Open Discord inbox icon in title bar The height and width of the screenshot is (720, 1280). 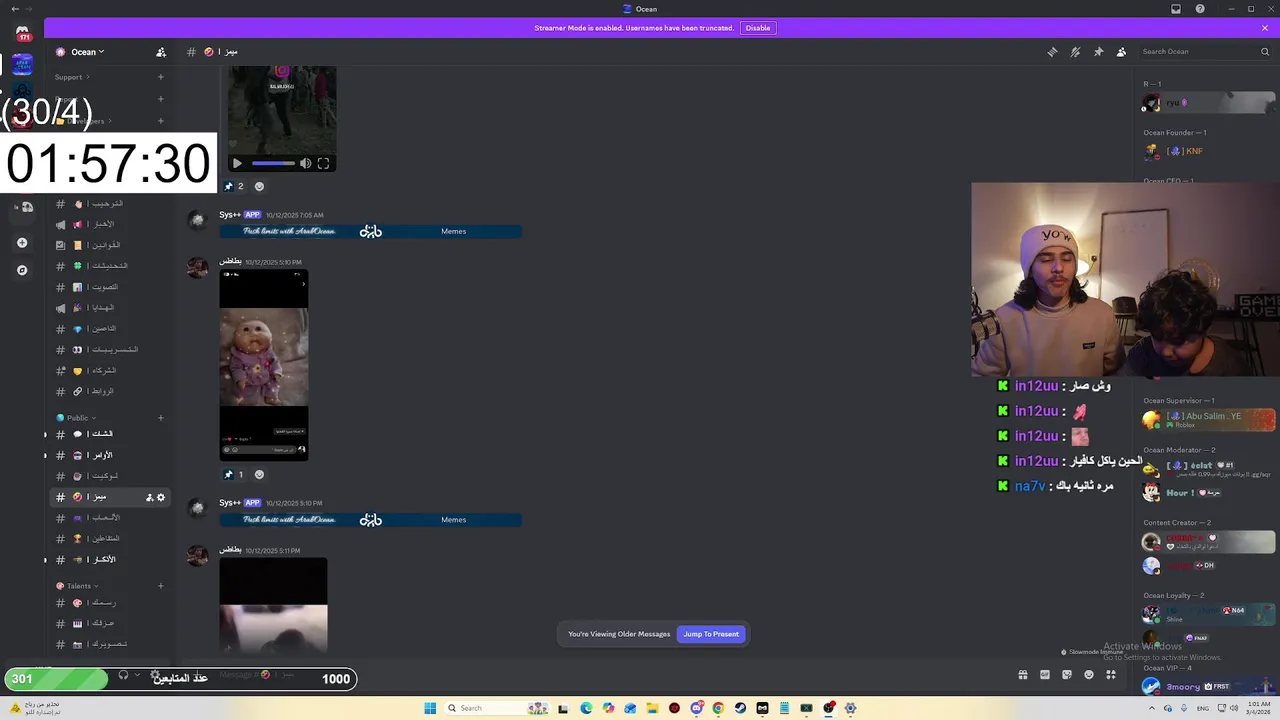point(1176,9)
